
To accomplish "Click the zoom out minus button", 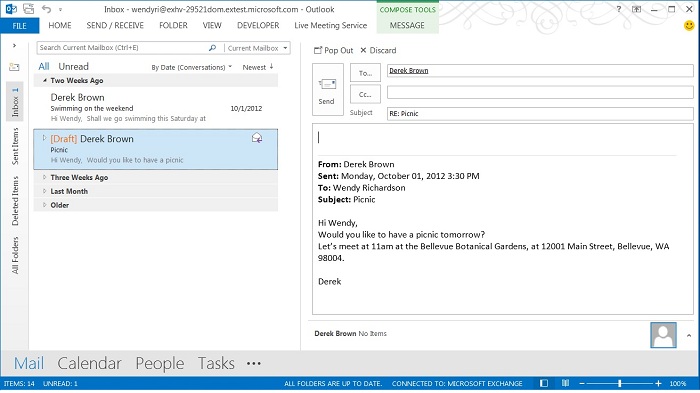I will pyautogui.click(x=582, y=384).
